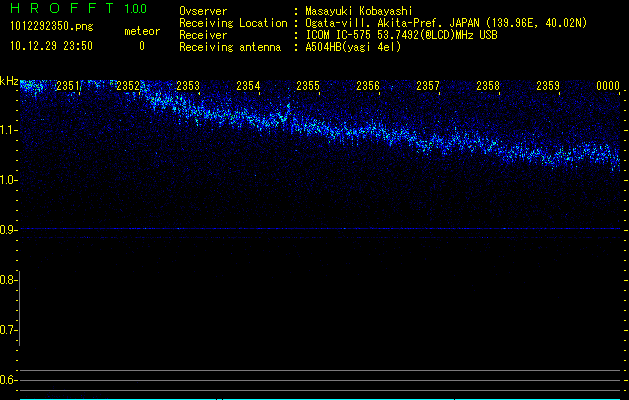629x400 pixels.
Task: Click the 1012292350.png filename text
Action: click(52, 27)
